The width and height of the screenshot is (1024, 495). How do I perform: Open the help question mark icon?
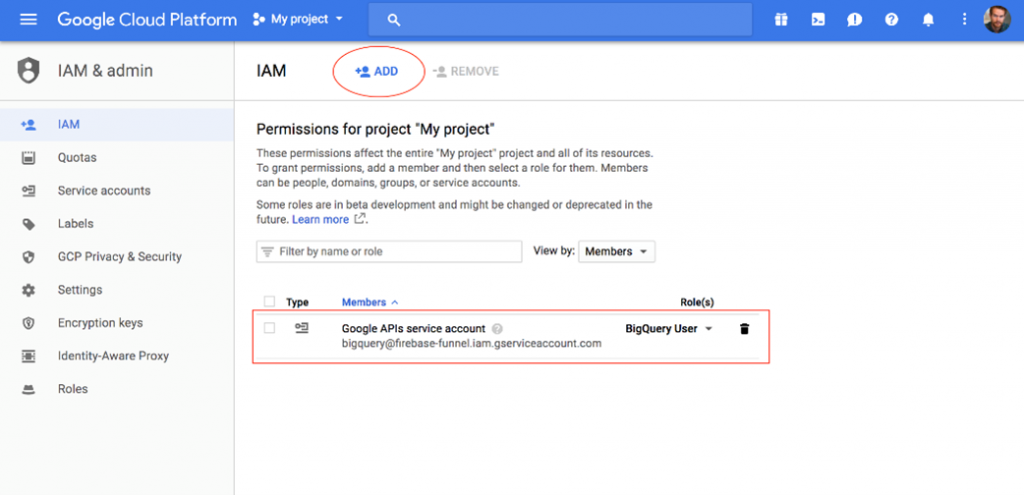pyautogui.click(x=891, y=20)
